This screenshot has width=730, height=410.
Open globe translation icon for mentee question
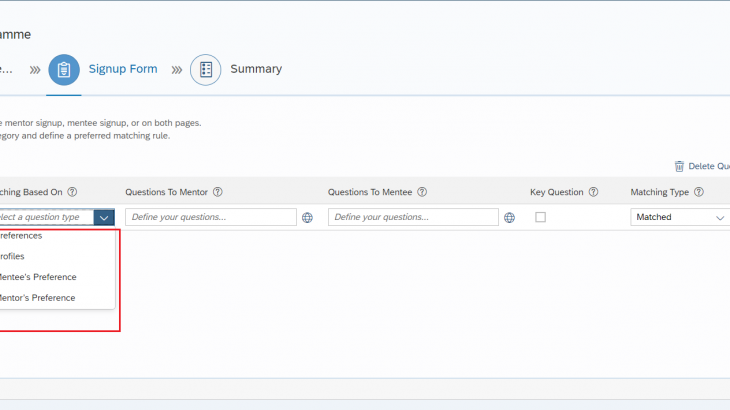tap(510, 217)
